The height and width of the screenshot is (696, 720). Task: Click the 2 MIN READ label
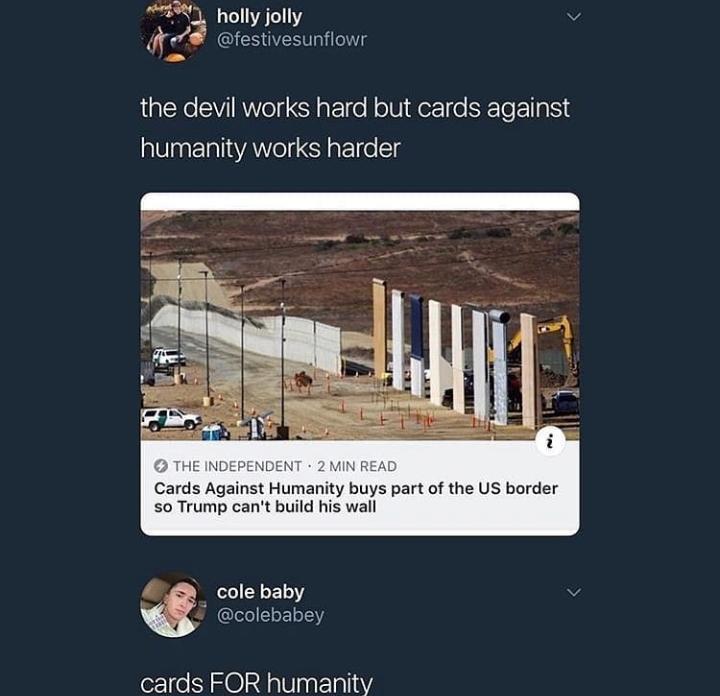click(x=357, y=466)
